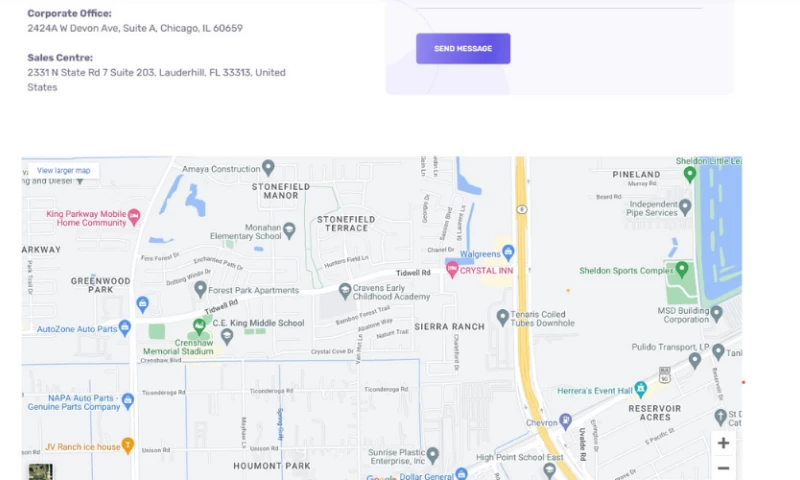Switch to satellite view thumbnail
The width and height of the screenshot is (800, 480).
(40, 472)
